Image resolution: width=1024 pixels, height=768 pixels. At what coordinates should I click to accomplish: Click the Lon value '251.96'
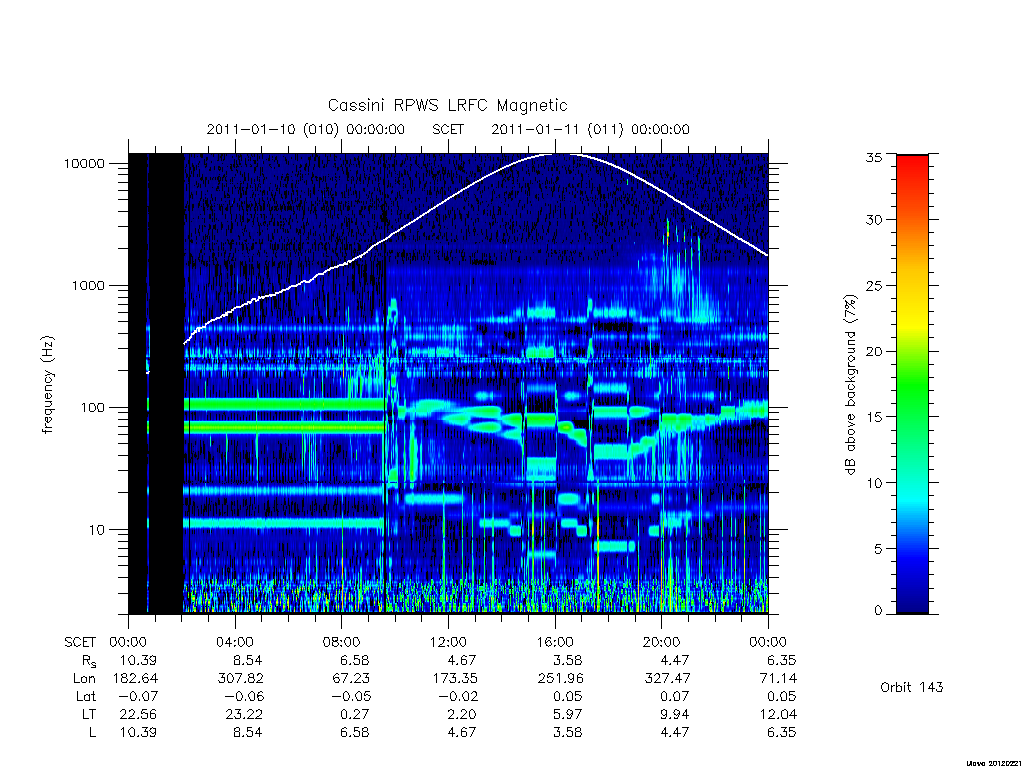click(x=560, y=679)
